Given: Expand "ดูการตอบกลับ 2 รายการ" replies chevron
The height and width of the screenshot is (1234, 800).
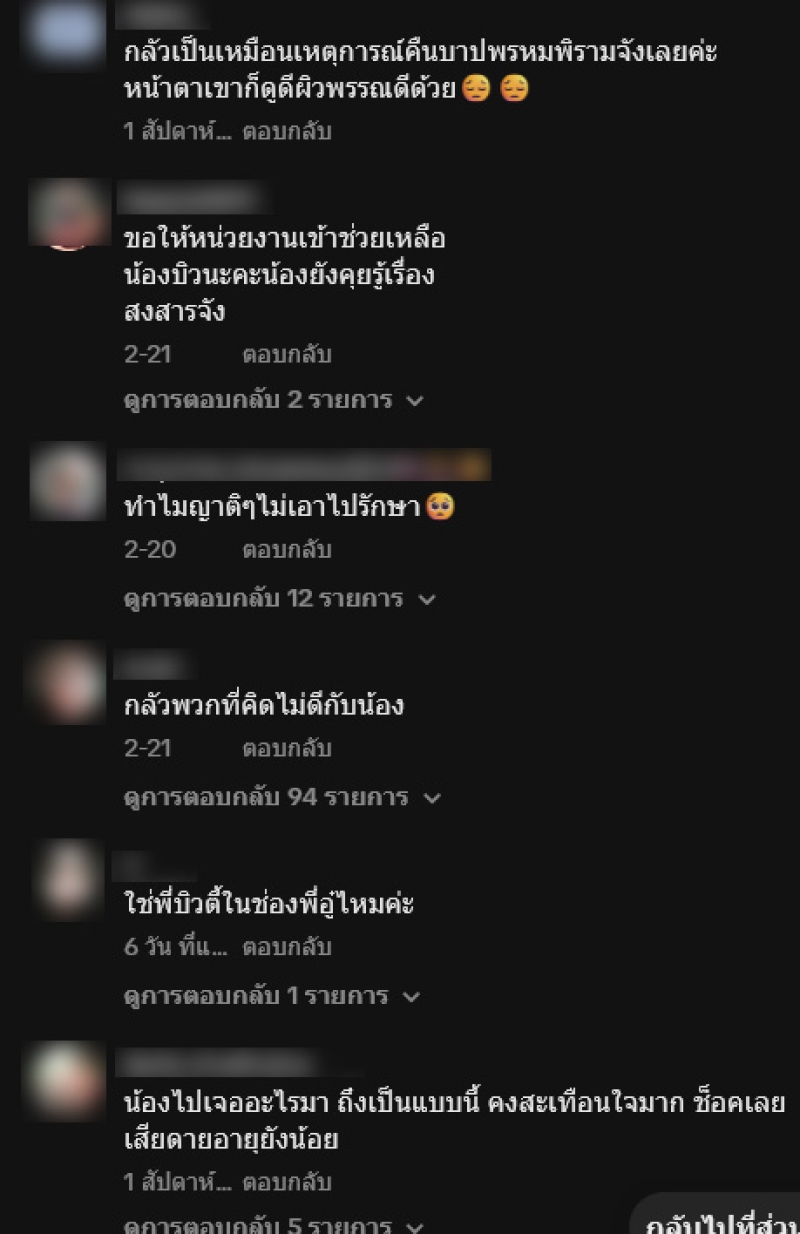Looking at the screenshot, I should click(415, 401).
